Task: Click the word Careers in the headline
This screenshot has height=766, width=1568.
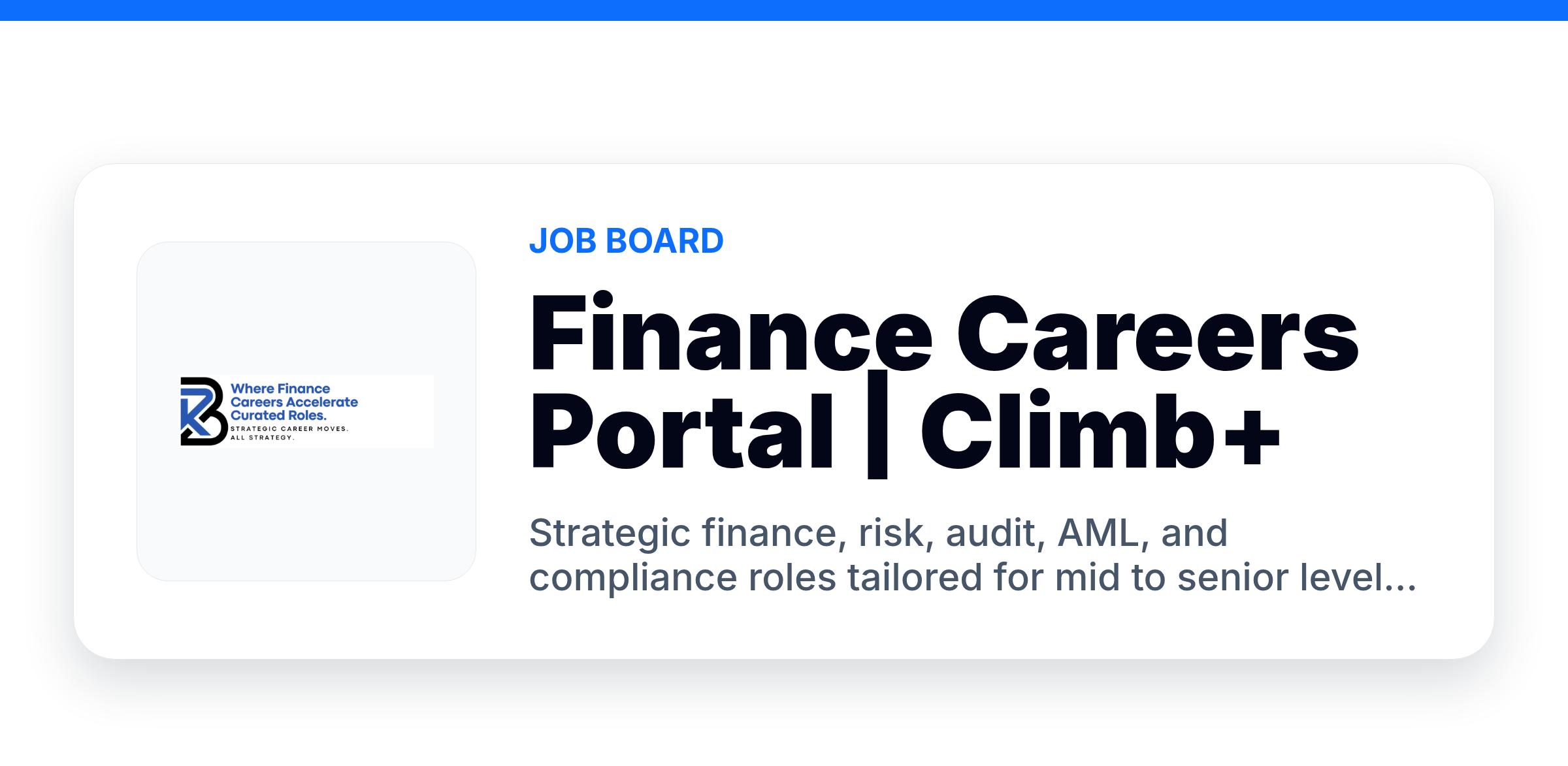Action: coord(1158,334)
